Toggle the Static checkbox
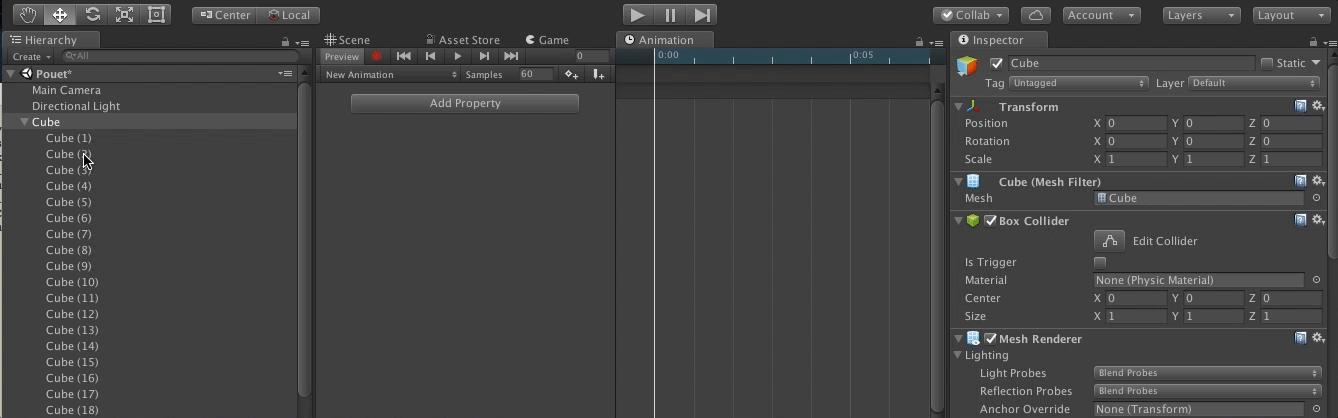Screen dimensions: 1338x418 (x=1267, y=63)
